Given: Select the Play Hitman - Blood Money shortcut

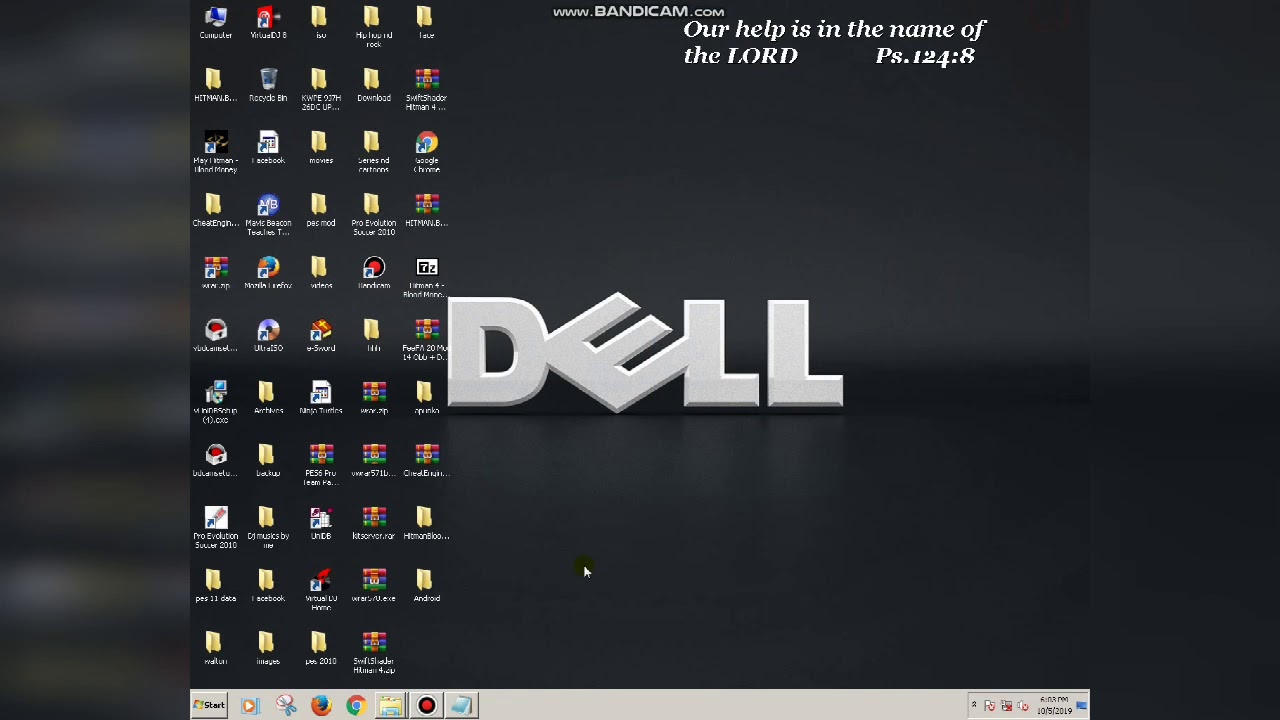Looking at the screenshot, I should coord(215,153).
